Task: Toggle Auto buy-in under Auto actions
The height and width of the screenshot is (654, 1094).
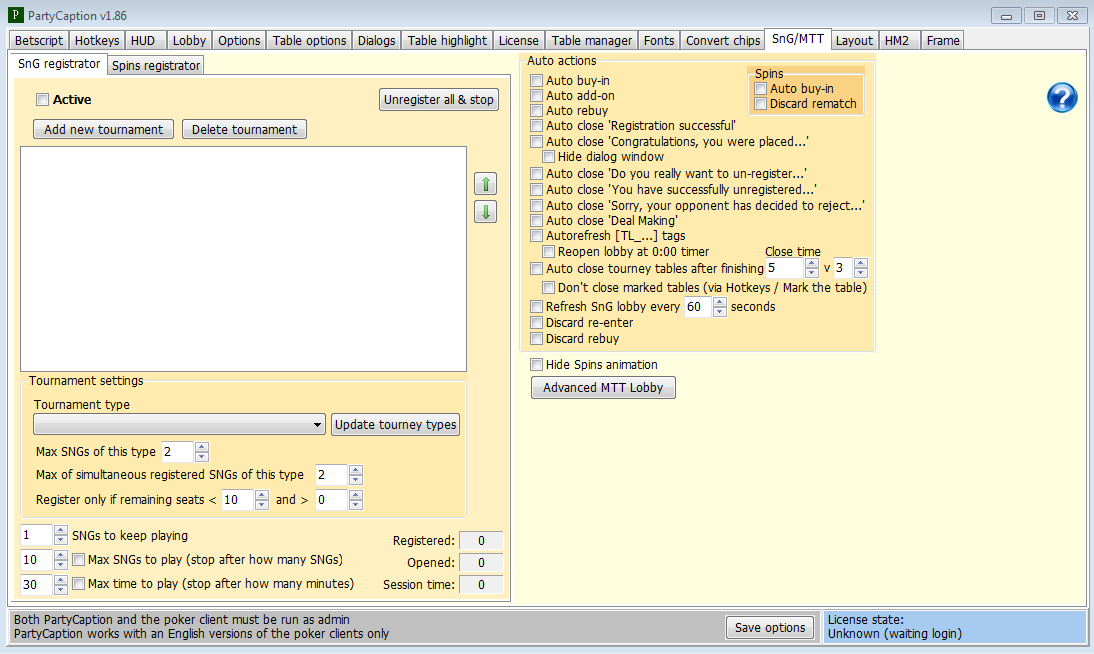Action: tap(537, 81)
